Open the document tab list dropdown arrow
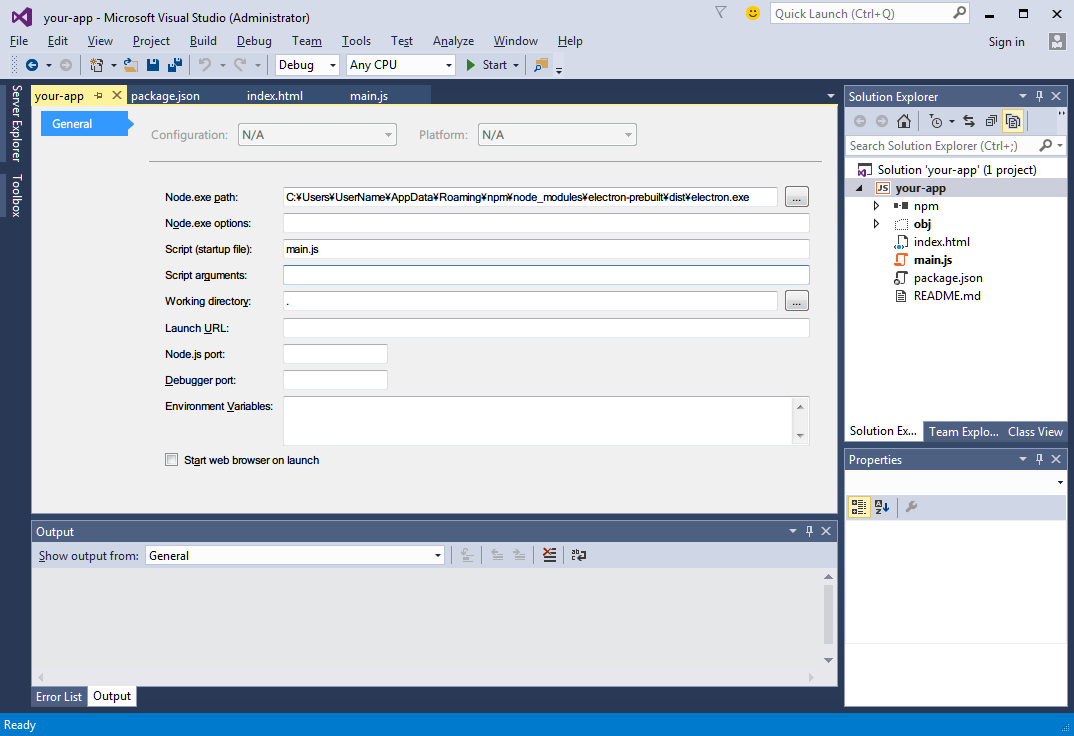Viewport: 1074px width, 736px height. tap(831, 96)
